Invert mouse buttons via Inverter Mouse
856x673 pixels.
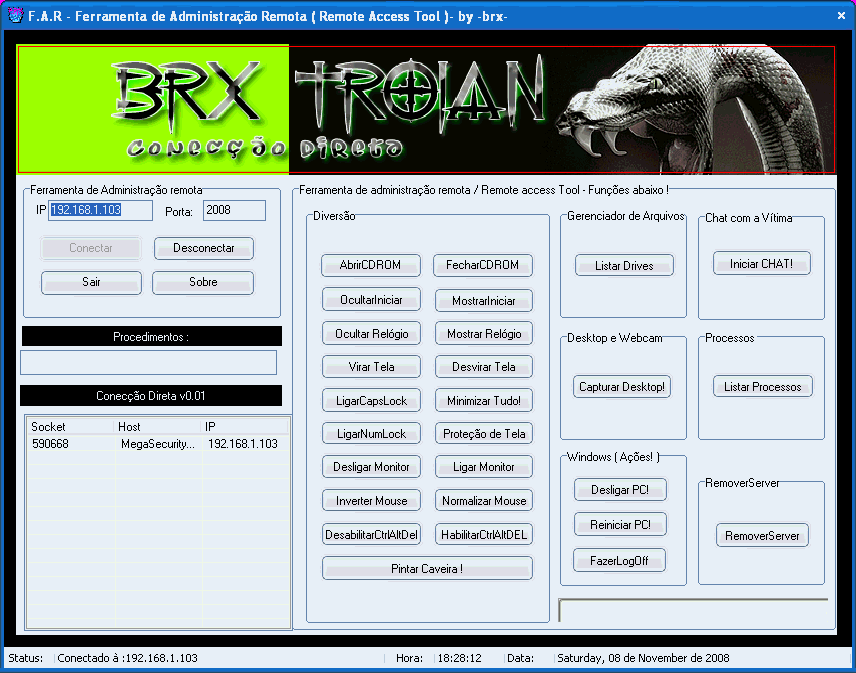point(371,499)
